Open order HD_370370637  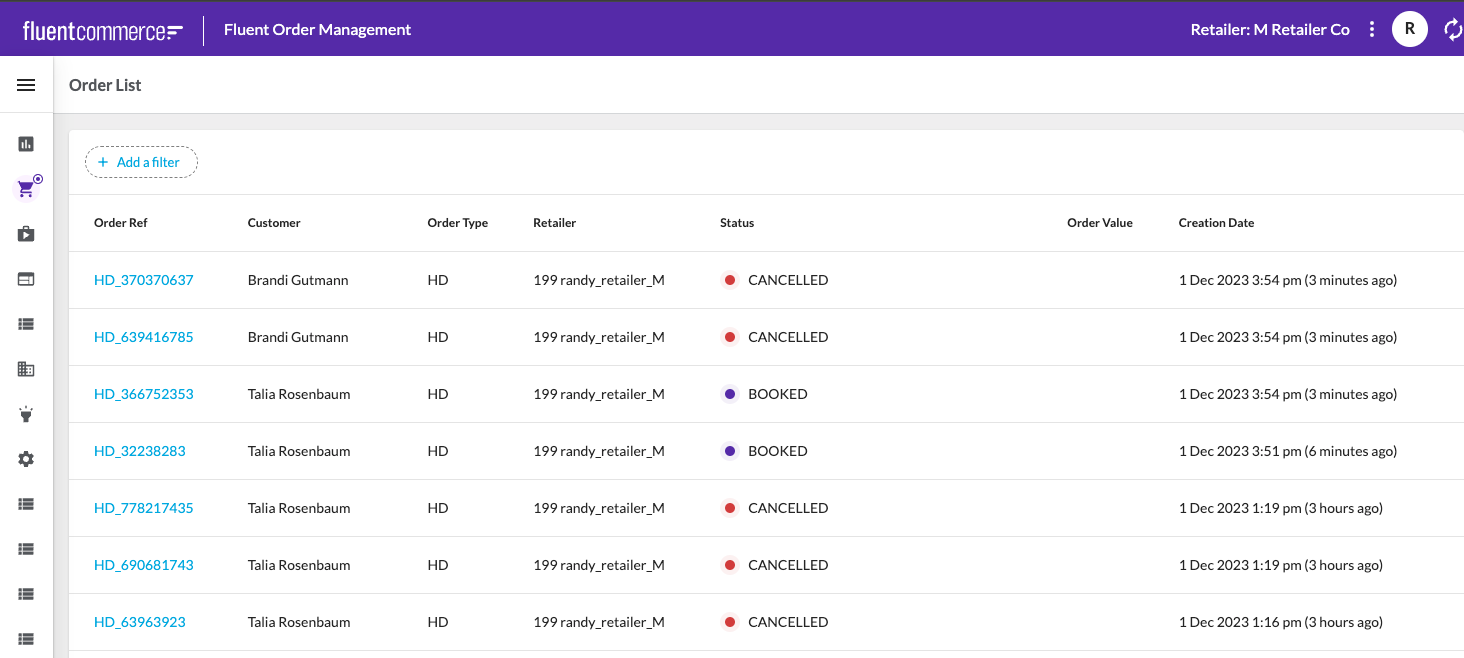143,280
